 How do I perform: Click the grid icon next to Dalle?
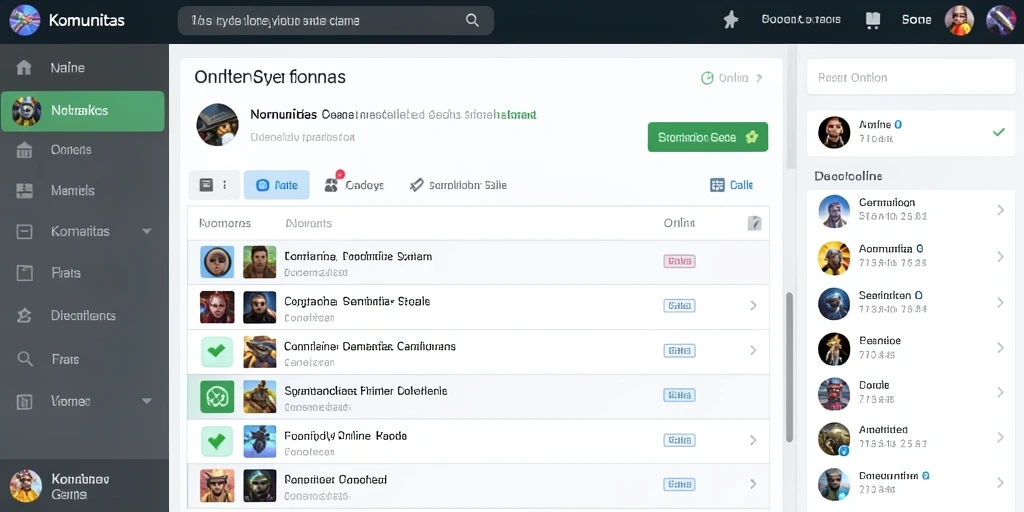tap(717, 185)
